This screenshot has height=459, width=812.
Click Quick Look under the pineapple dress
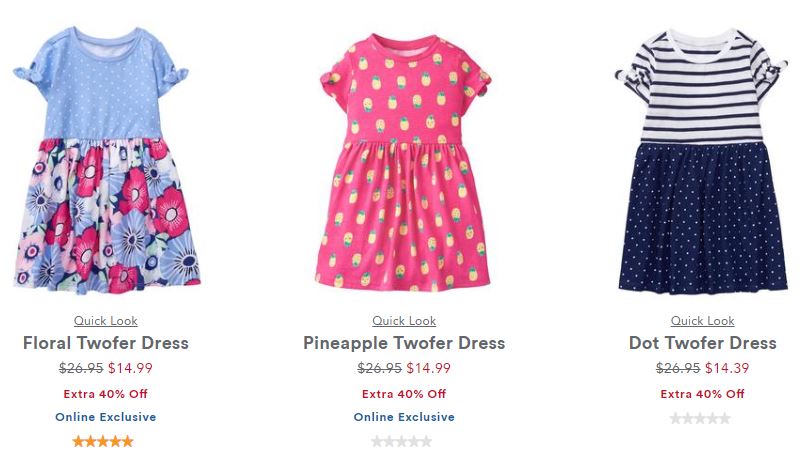point(404,321)
